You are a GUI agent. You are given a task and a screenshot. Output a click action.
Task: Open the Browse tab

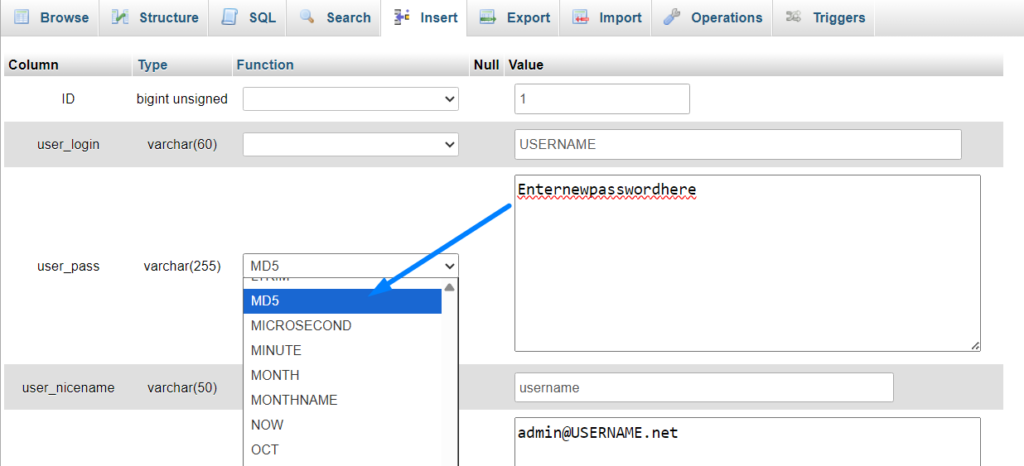click(x=50, y=18)
